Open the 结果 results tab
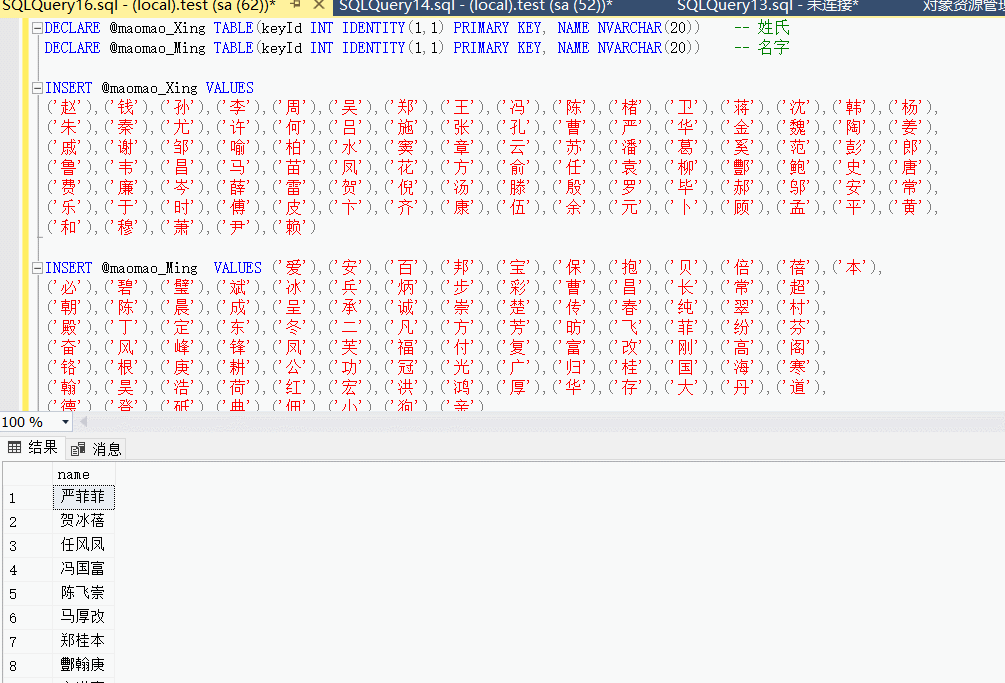Image resolution: width=1005 pixels, height=683 pixels. pyautogui.click(x=33, y=447)
